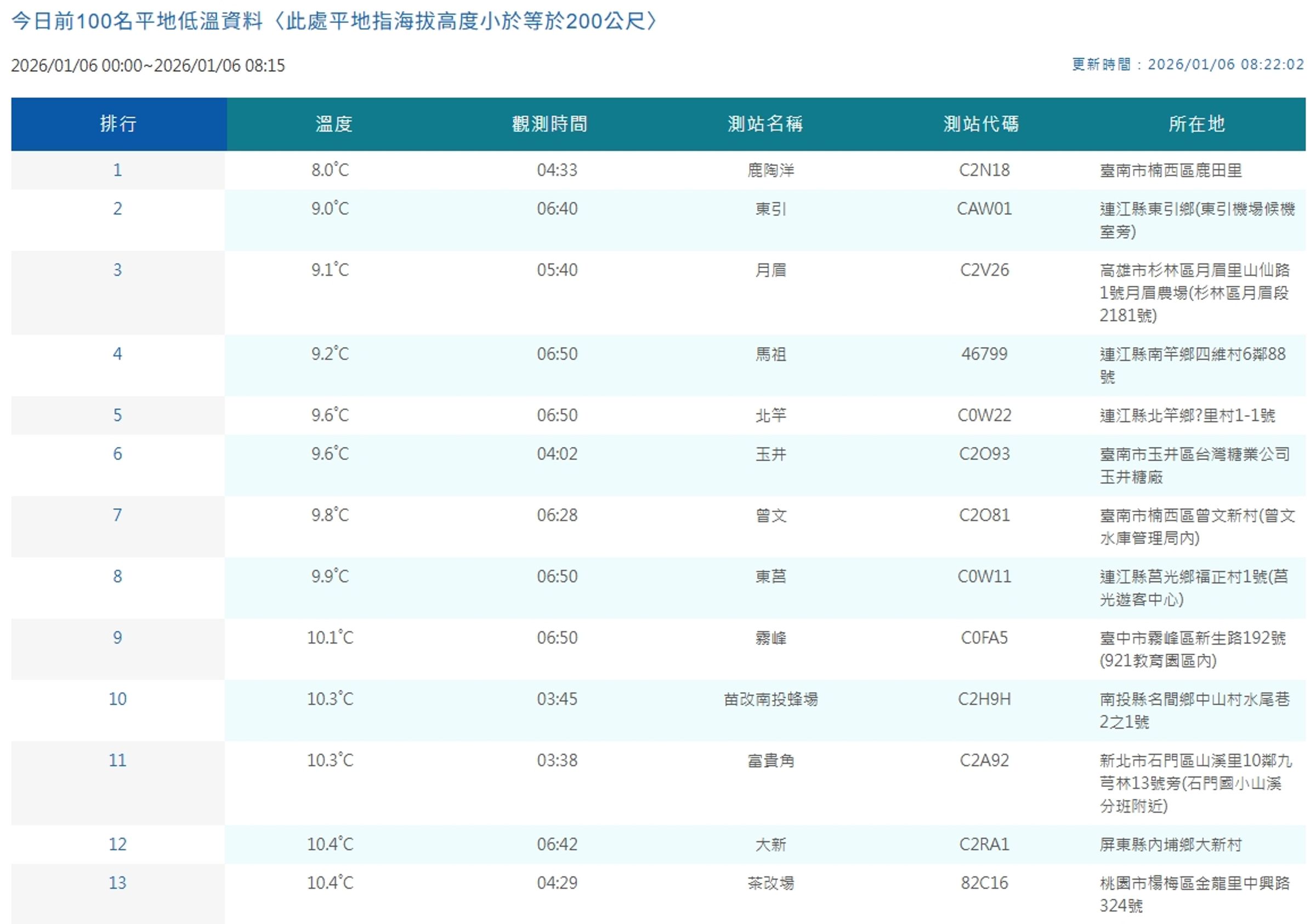Click observation time 06:42
This screenshot has height=924, width=1316.
coord(557,844)
